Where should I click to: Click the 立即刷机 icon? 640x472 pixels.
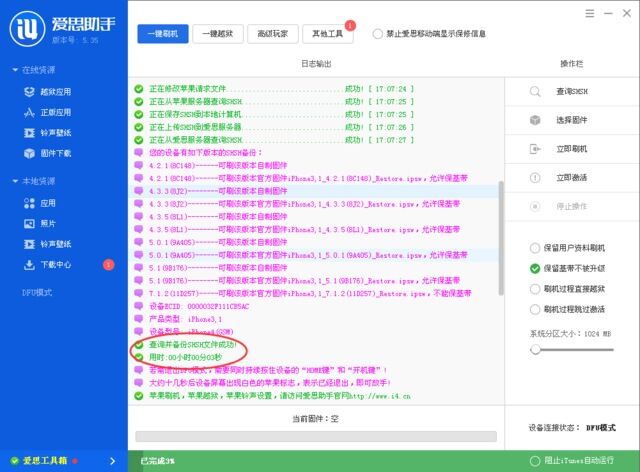tap(535, 149)
